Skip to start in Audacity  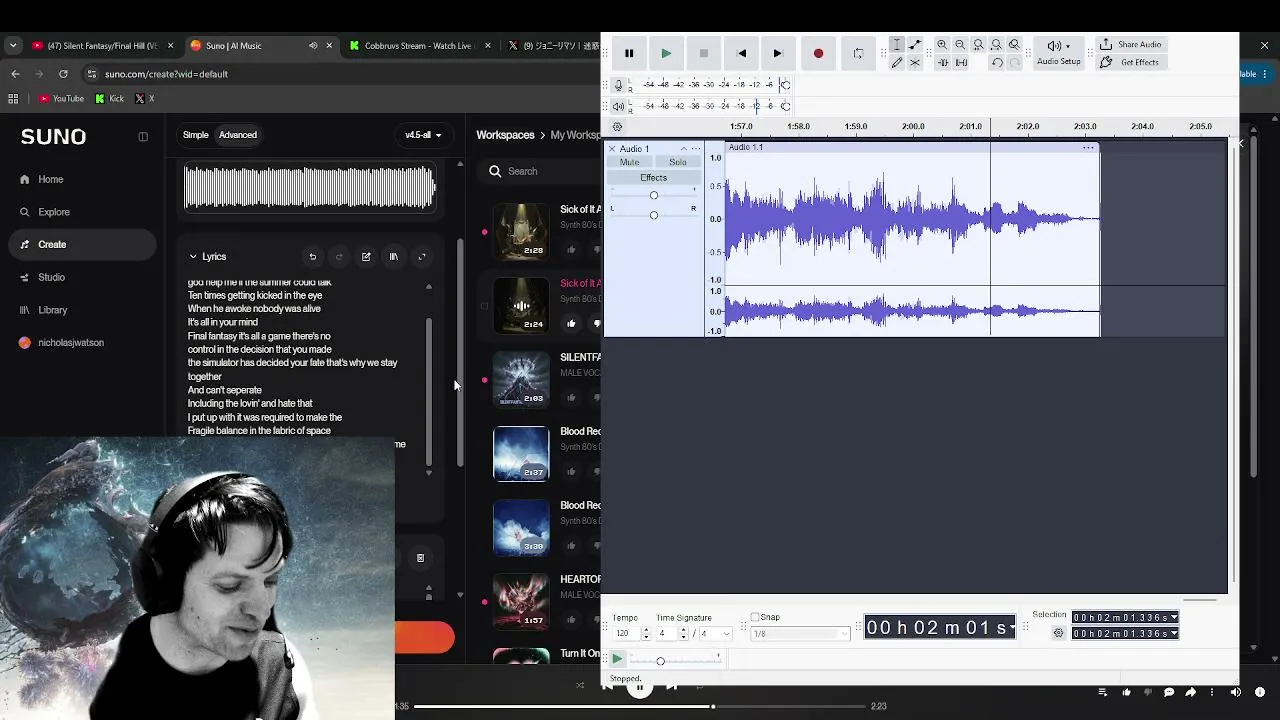pyautogui.click(x=741, y=53)
